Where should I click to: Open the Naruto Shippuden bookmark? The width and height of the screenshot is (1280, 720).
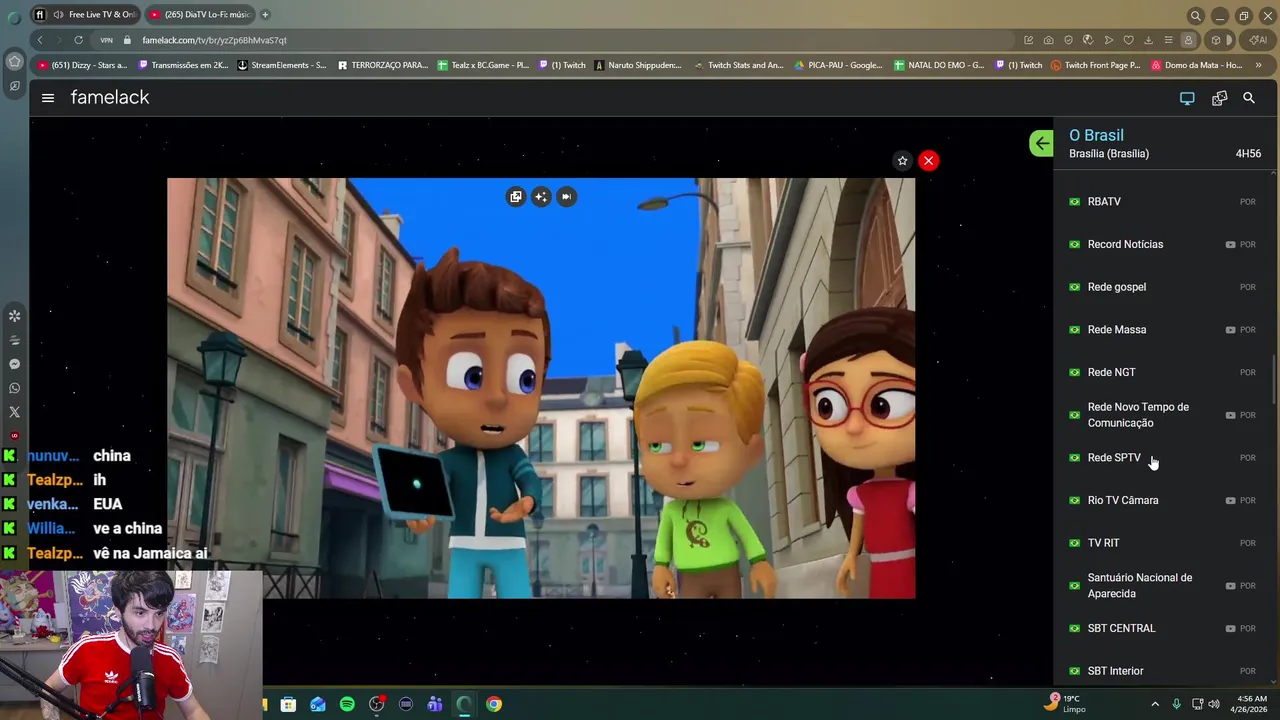(x=638, y=65)
